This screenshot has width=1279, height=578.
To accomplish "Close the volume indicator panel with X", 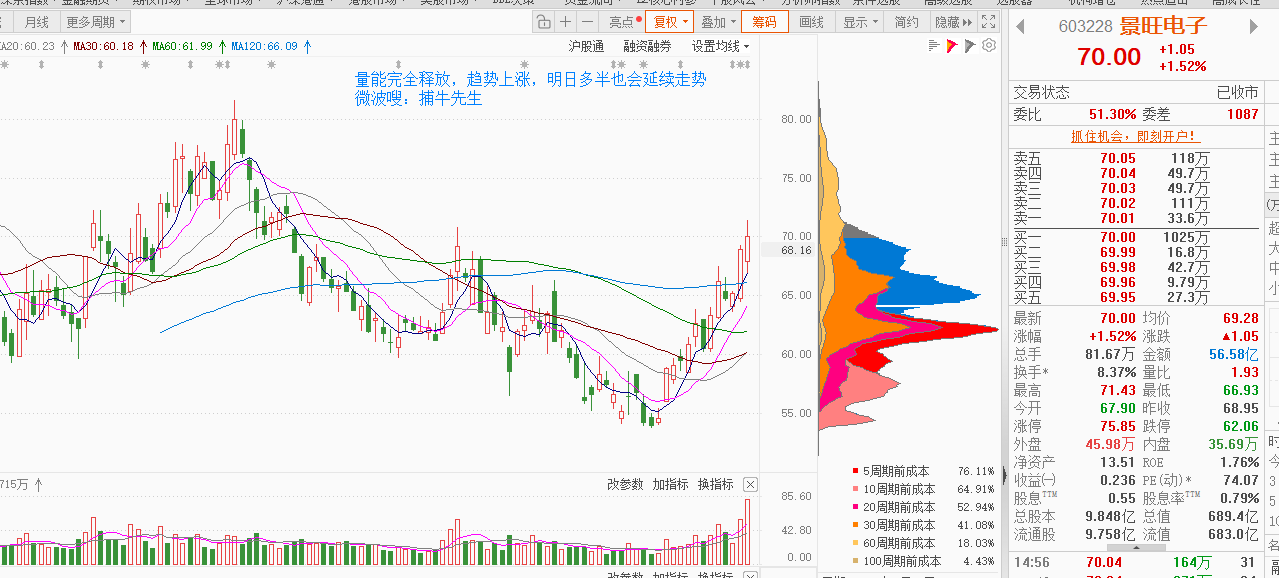I will click(750, 484).
